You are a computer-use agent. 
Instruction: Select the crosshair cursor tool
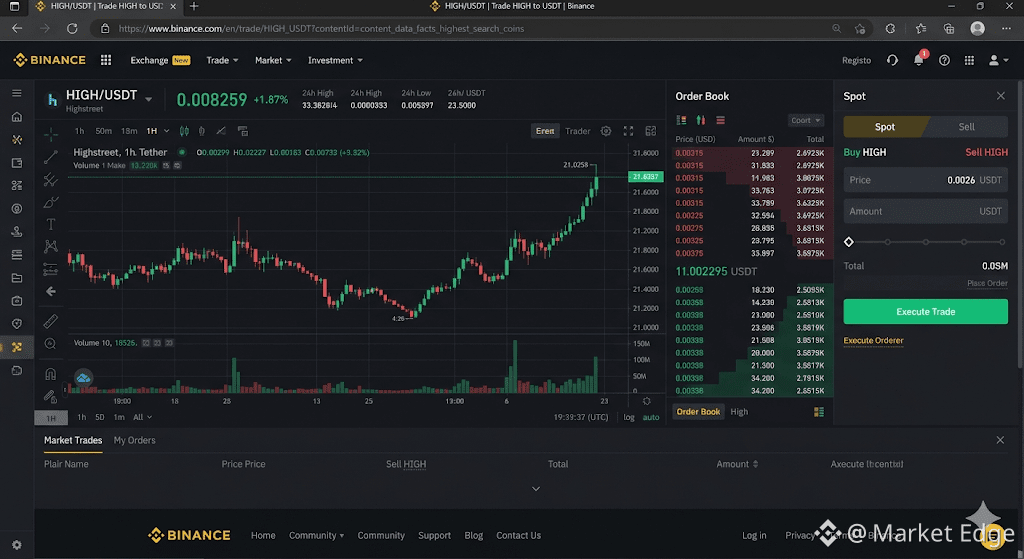(50, 135)
